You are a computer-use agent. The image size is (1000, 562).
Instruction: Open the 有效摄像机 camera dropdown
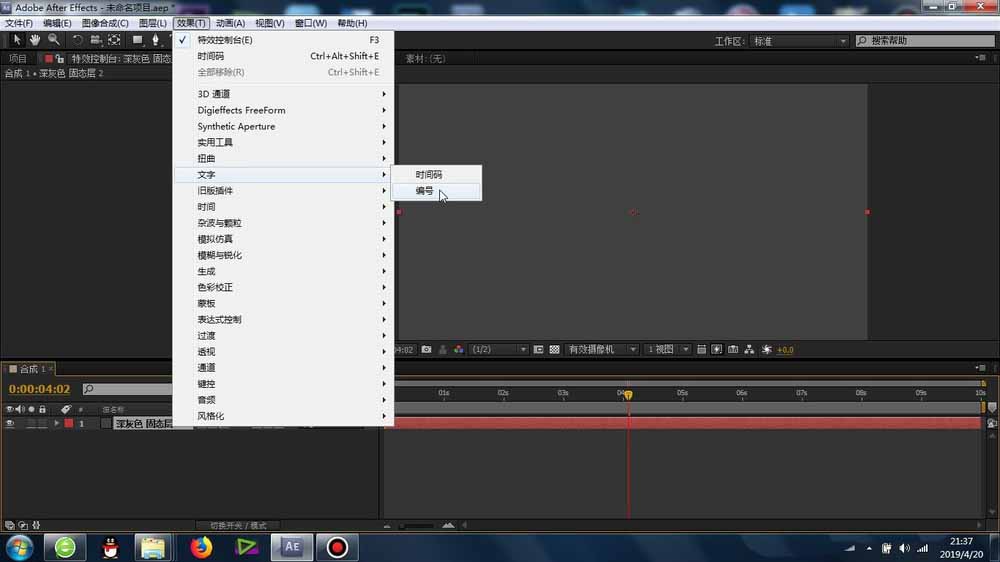coord(602,350)
